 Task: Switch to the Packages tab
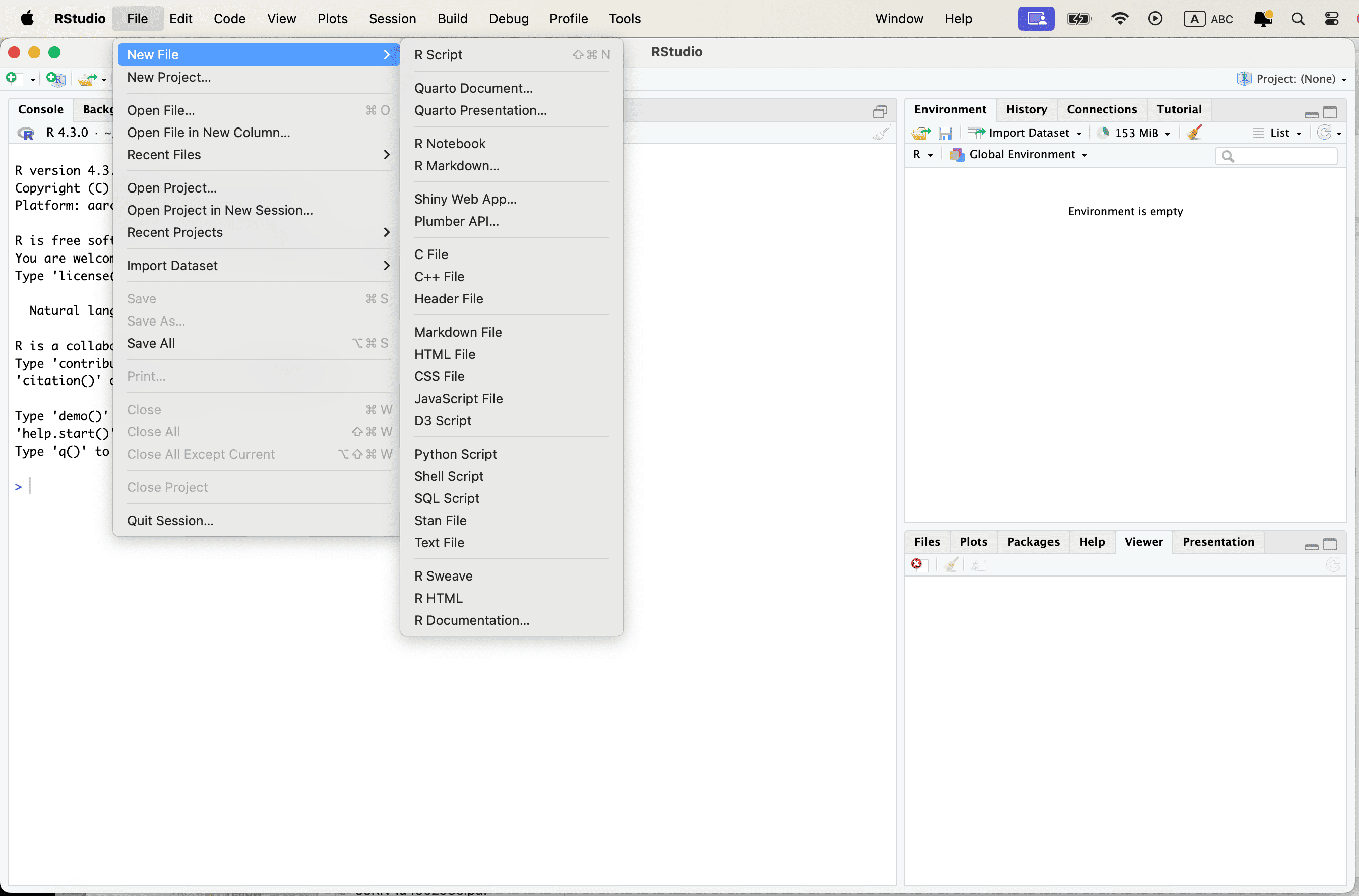1033,542
